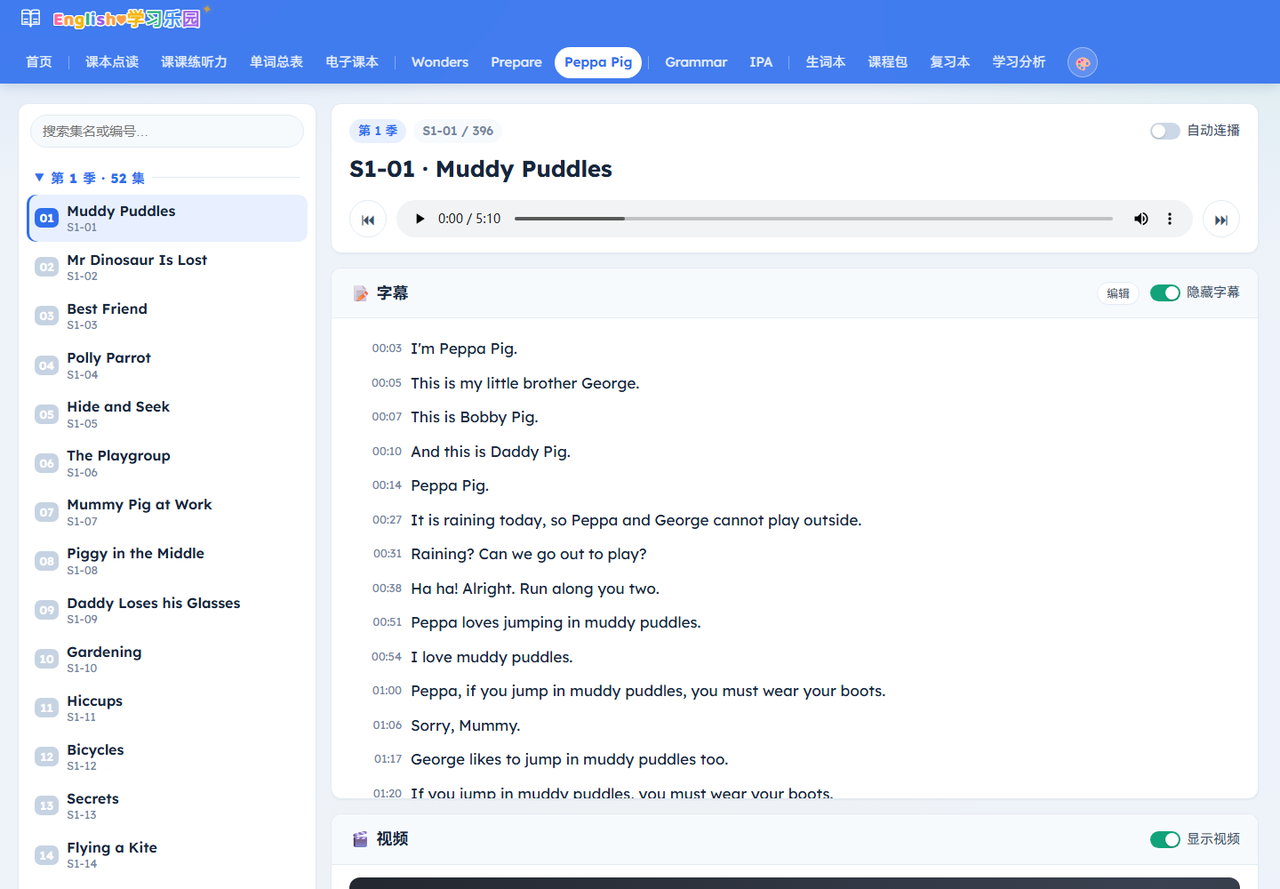Screen dimensions: 1280x889
Task: Skip to previous episode button
Action: (368, 219)
